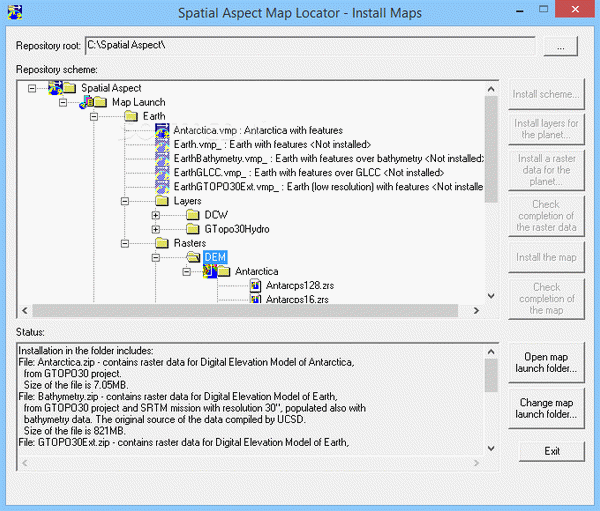The width and height of the screenshot is (600, 511).
Task: Click Check completion of the raster data
Action: click(x=546, y=216)
